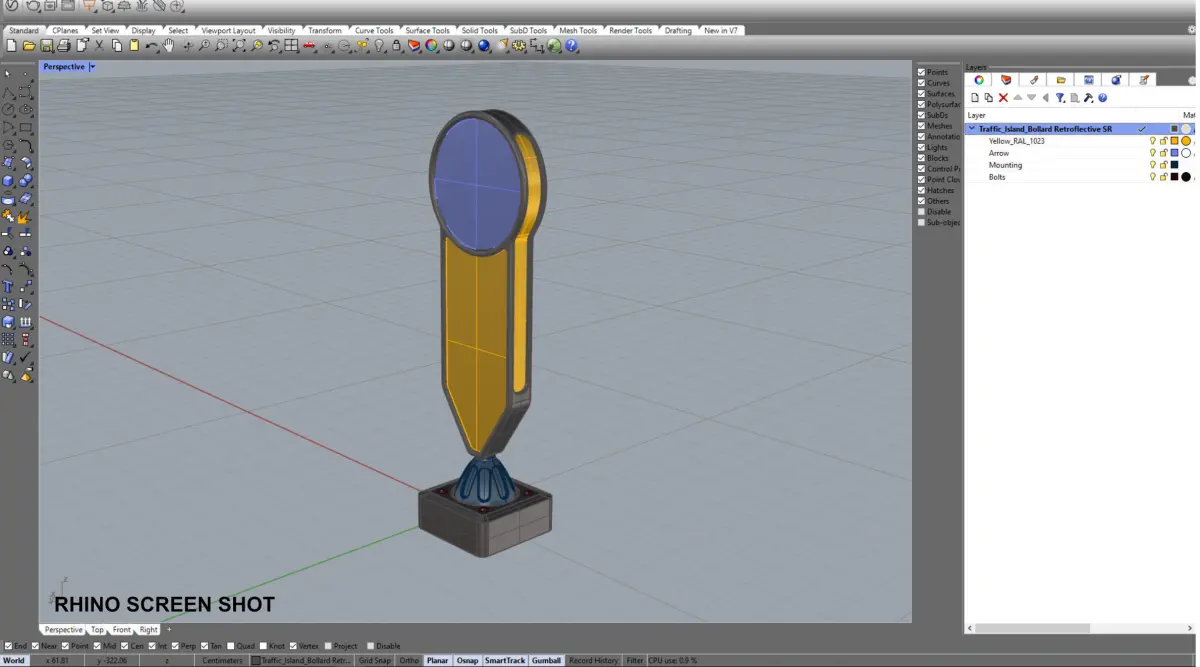This screenshot has width=1200, height=667.
Task: Click the four-viewport layout icon
Action: click(x=291, y=46)
